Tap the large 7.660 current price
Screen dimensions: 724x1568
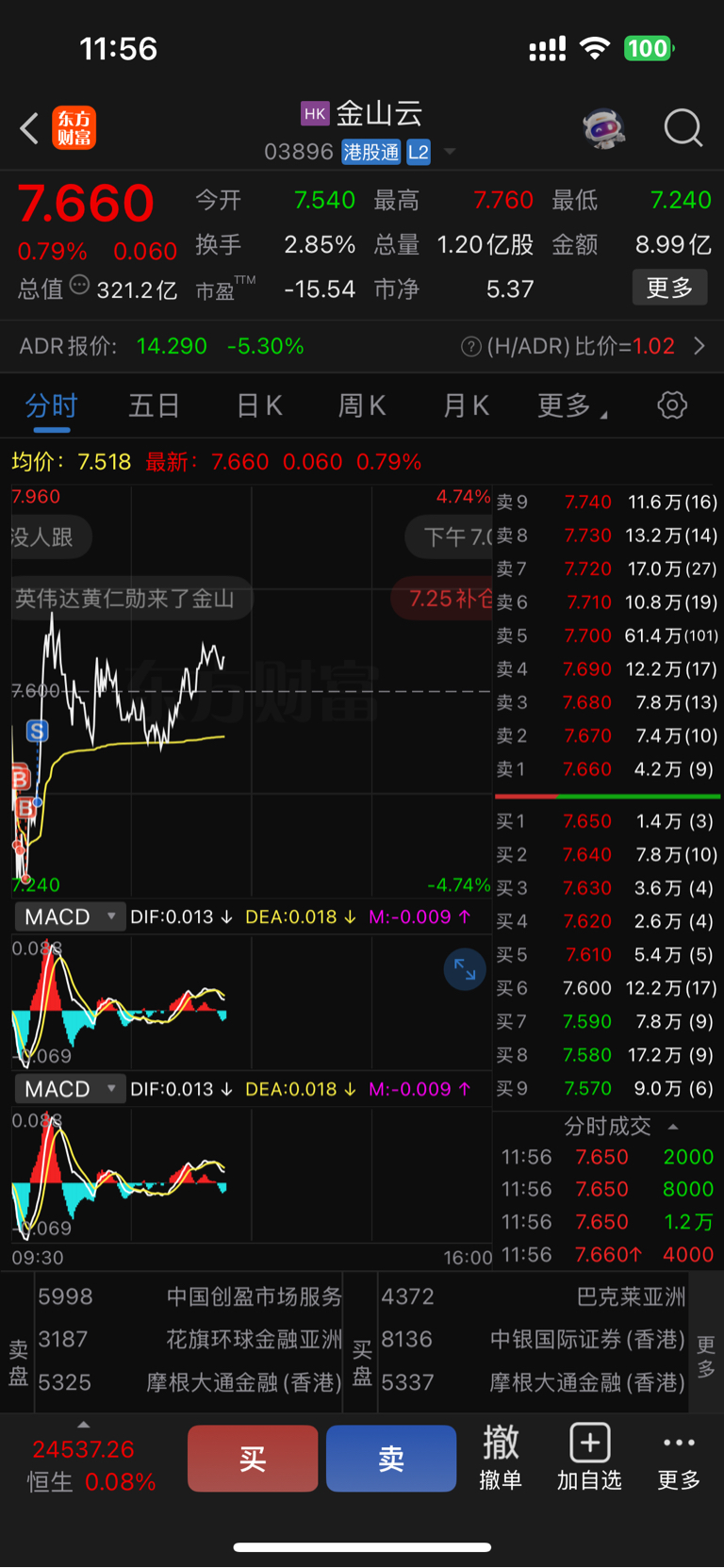click(x=86, y=203)
